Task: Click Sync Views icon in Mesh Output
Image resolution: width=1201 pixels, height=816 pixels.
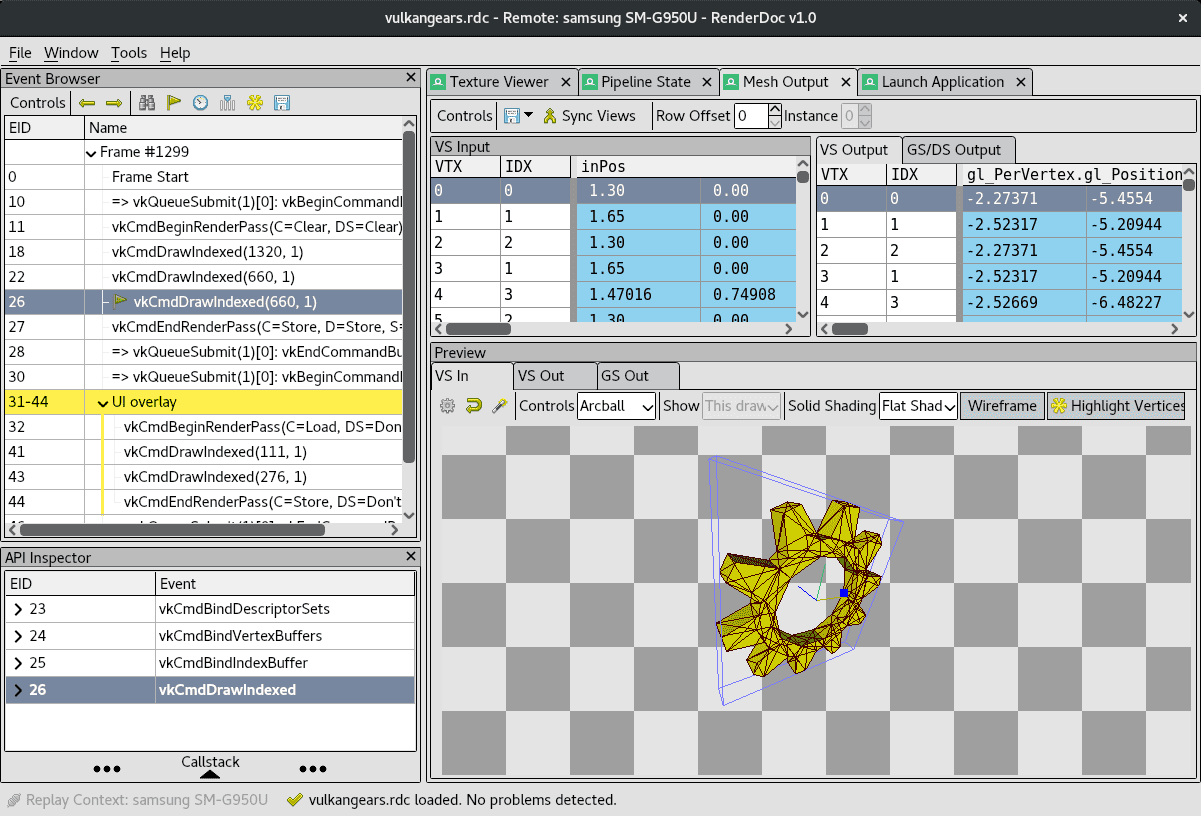Action: 550,116
